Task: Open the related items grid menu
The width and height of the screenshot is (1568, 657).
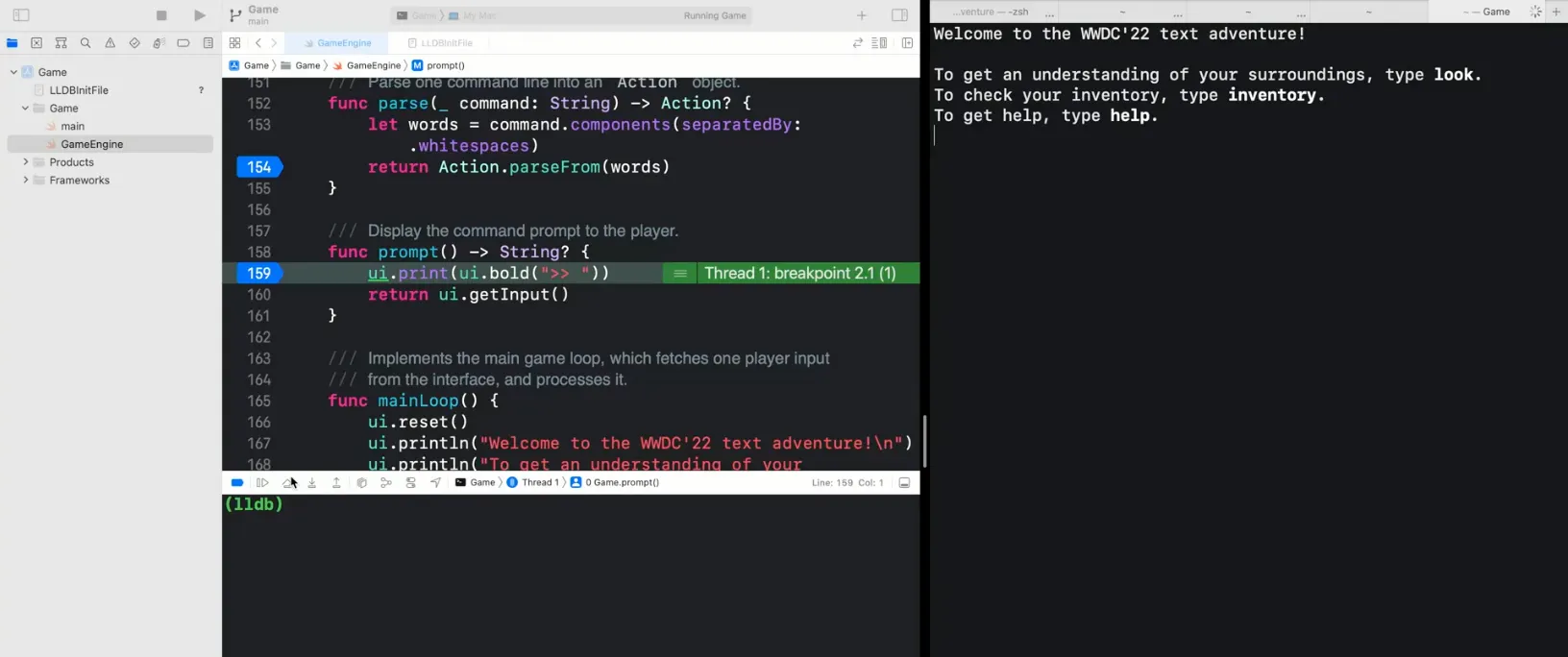Action: [234, 43]
